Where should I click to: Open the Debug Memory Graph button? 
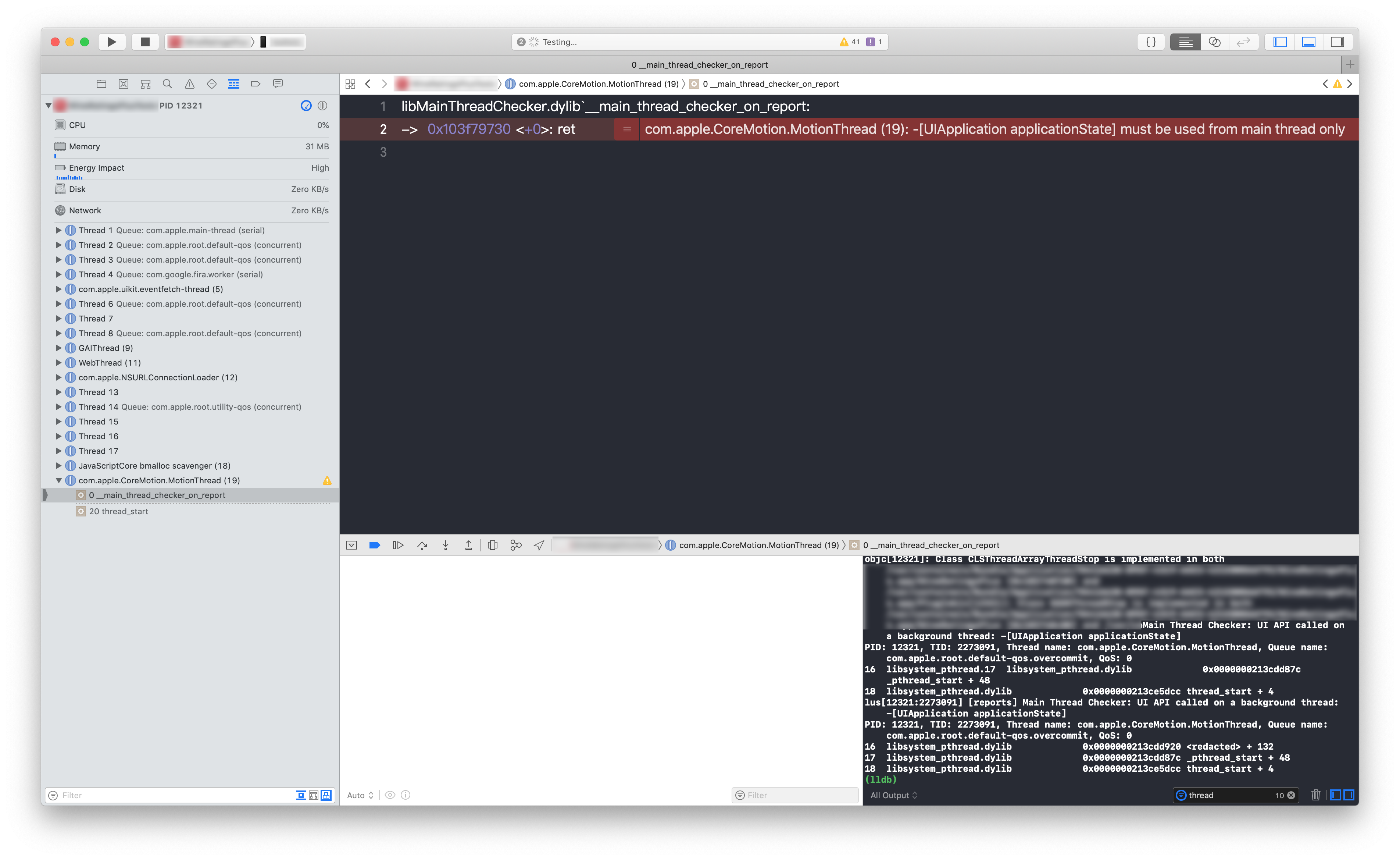pos(515,545)
